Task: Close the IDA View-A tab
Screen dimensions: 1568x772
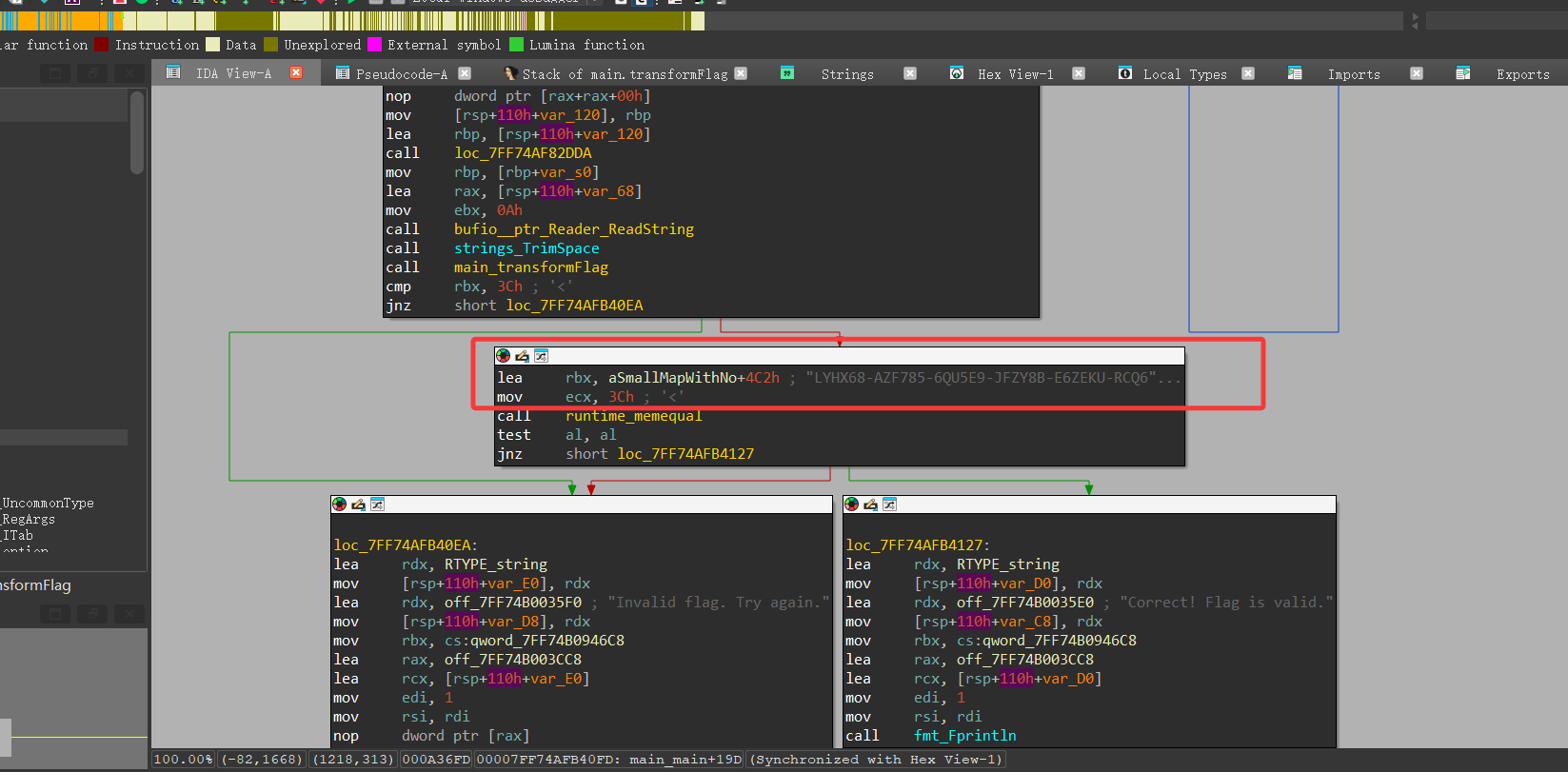Action: [x=296, y=73]
